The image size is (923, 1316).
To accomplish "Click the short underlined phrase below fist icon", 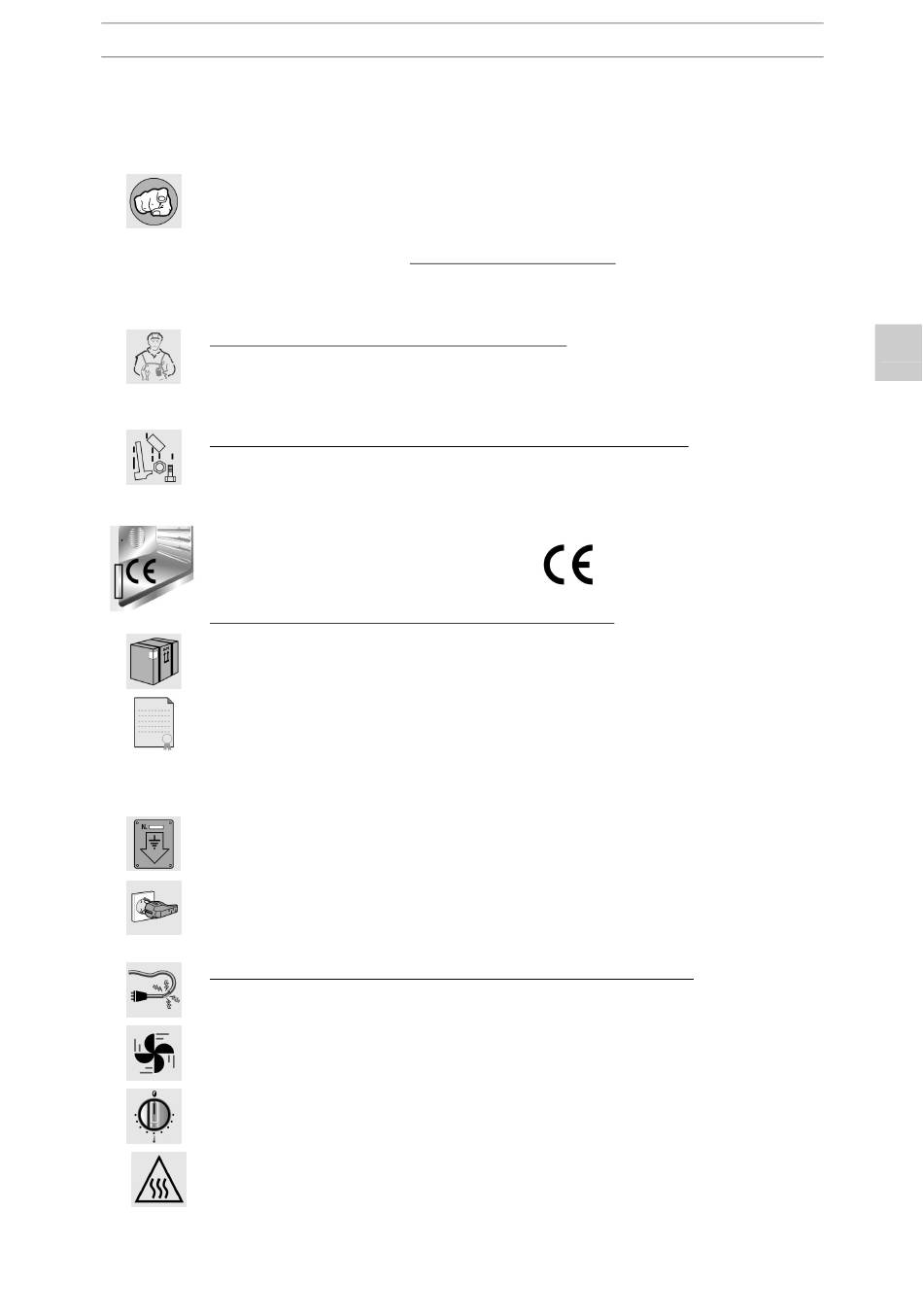I will [x=513, y=262].
